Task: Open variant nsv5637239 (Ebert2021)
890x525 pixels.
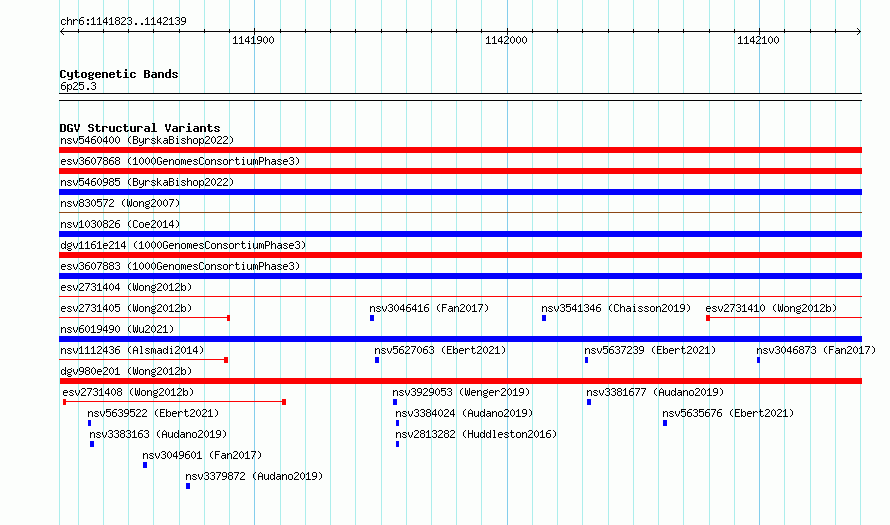Action: pyautogui.click(x=650, y=350)
